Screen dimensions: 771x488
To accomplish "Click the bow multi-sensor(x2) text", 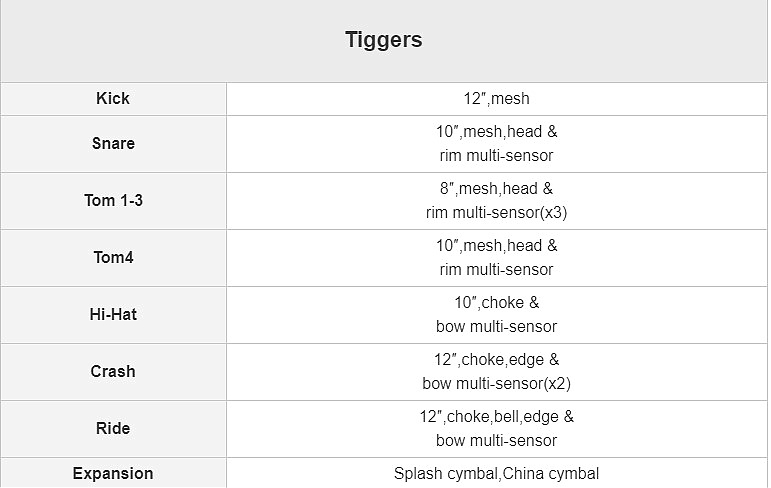I will click(496, 383).
